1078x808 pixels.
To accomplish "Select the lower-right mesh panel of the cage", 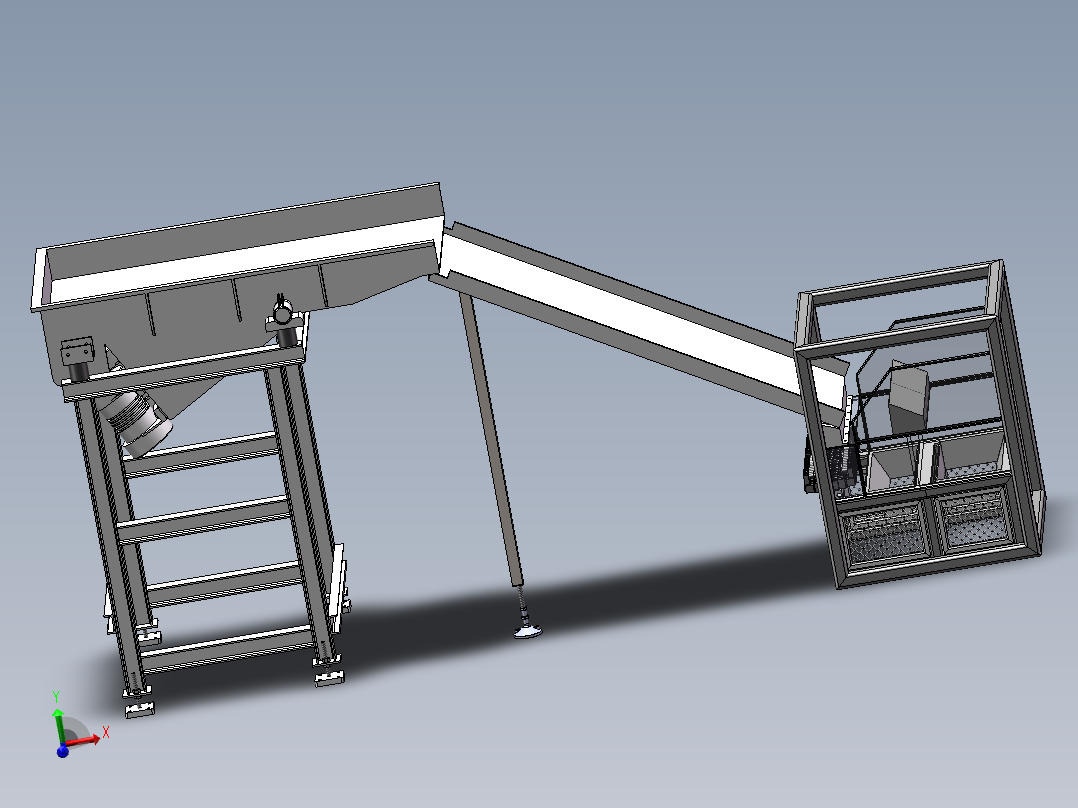I will coord(974,517).
